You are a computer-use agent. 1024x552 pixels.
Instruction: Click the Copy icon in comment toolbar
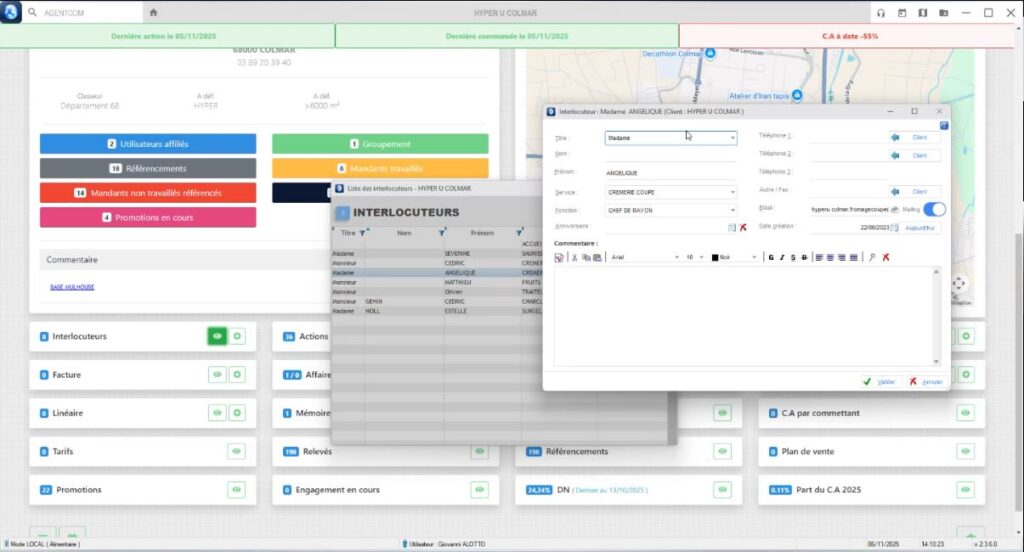click(x=586, y=257)
